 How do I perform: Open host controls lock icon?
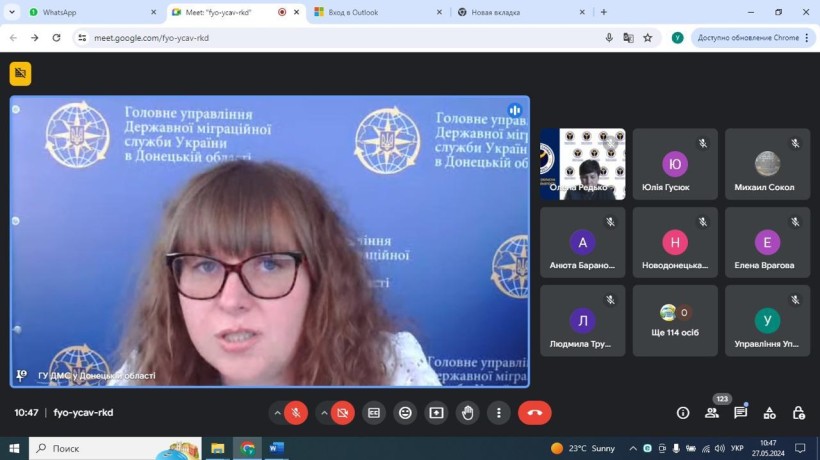(799, 413)
